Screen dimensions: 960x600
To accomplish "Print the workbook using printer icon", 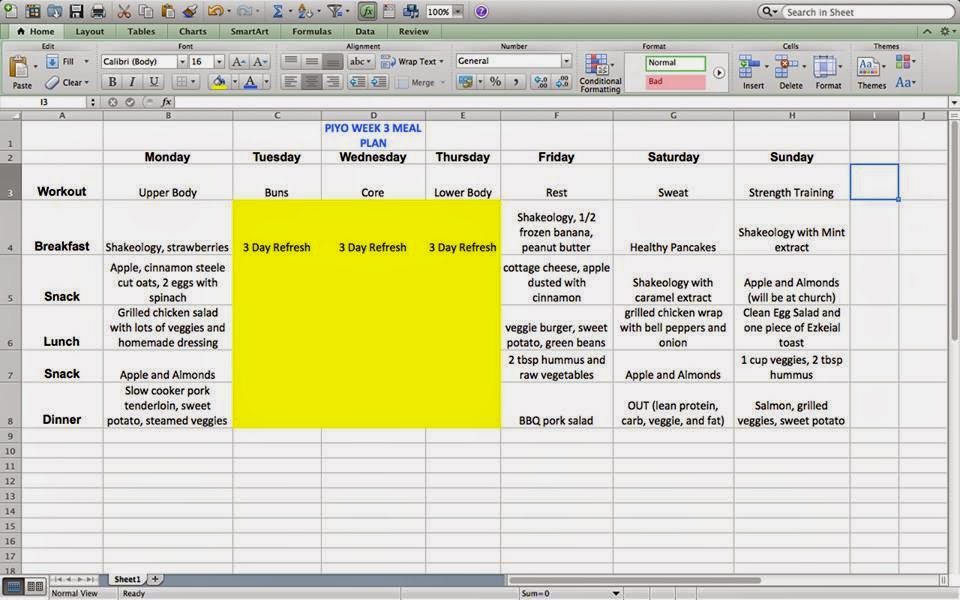I will [x=98, y=10].
